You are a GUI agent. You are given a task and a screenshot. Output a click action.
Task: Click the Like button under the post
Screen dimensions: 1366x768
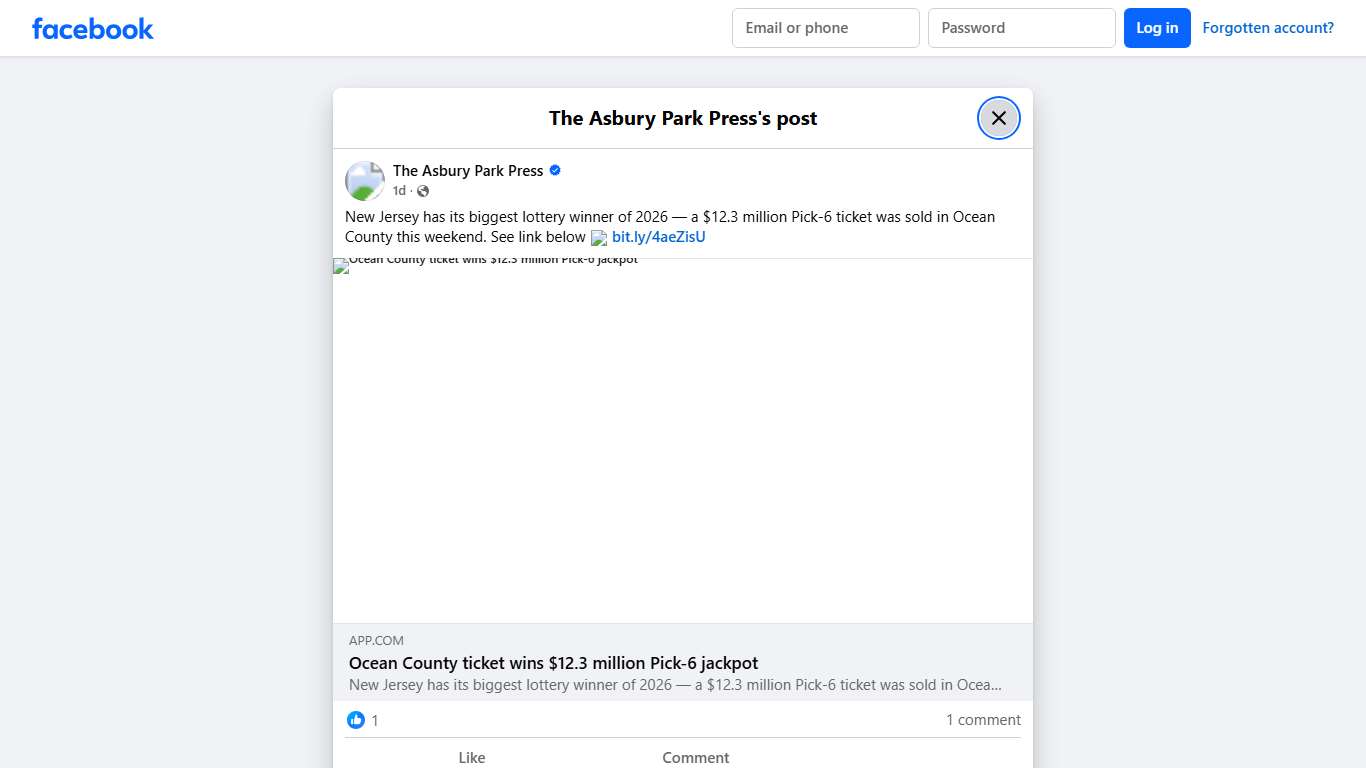pyautogui.click(x=472, y=757)
